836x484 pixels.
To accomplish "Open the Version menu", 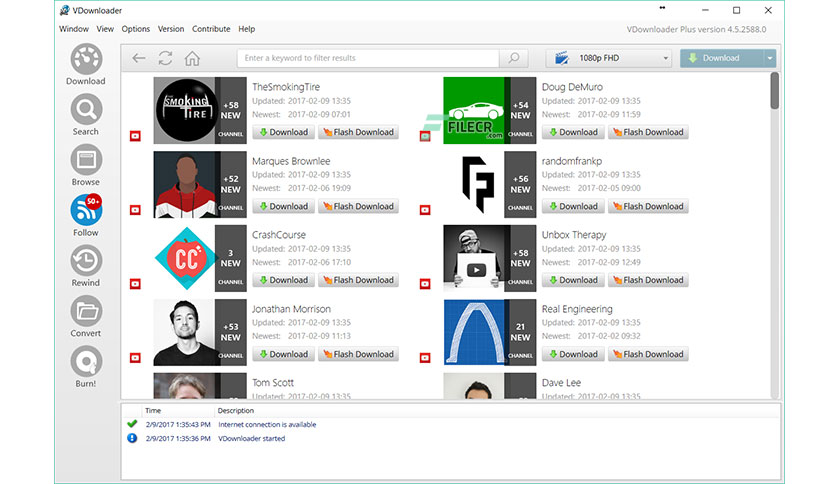I will 171,29.
